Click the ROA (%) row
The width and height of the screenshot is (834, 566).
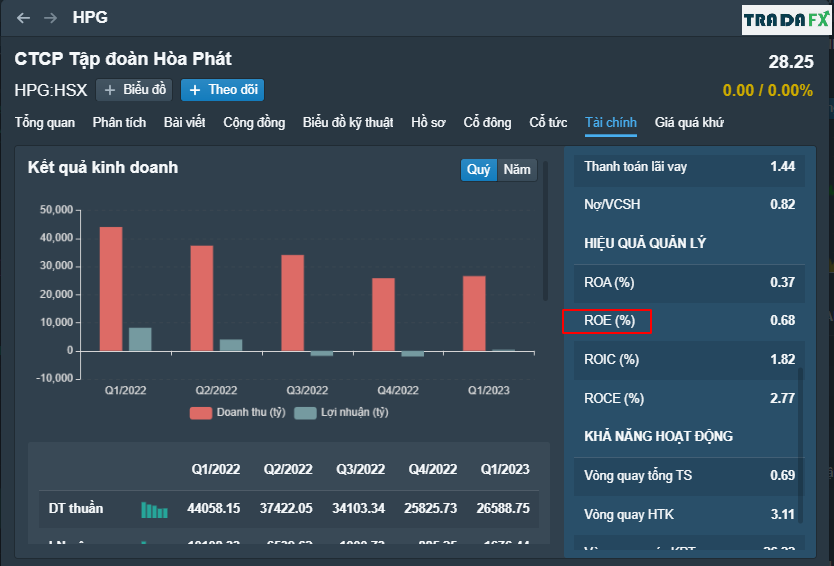pyautogui.click(x=689, y=282)
